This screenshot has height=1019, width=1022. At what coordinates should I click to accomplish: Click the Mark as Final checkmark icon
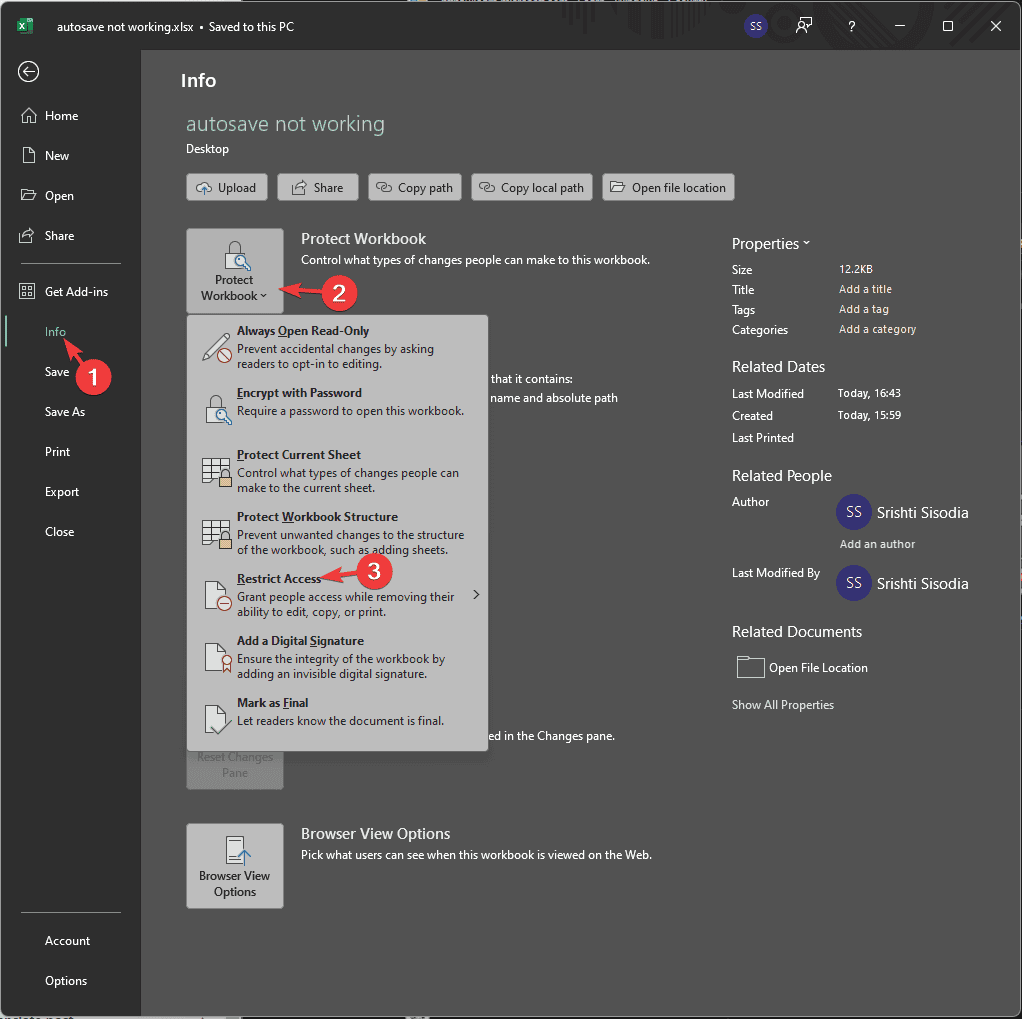click(x=218, y=719)
